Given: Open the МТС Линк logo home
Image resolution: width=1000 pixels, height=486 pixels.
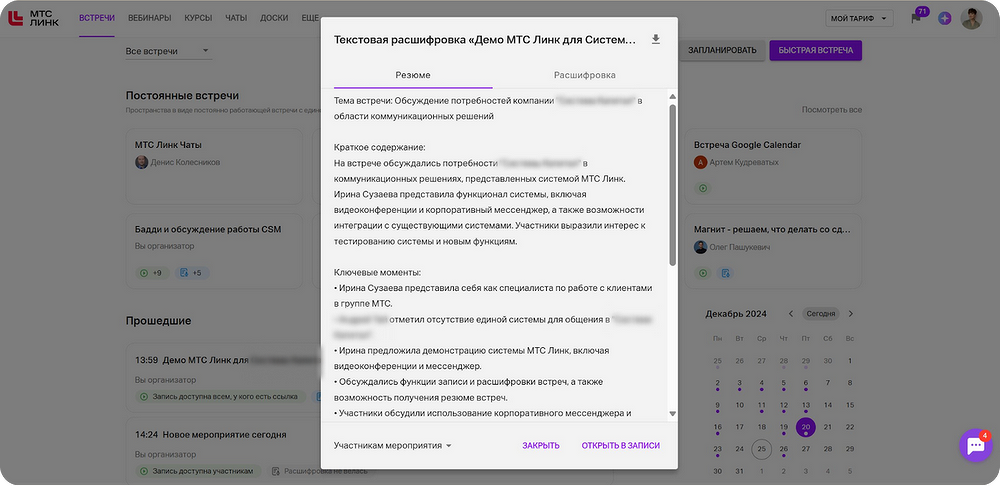Looking at the screenshot, I should [x=33, y=18].
